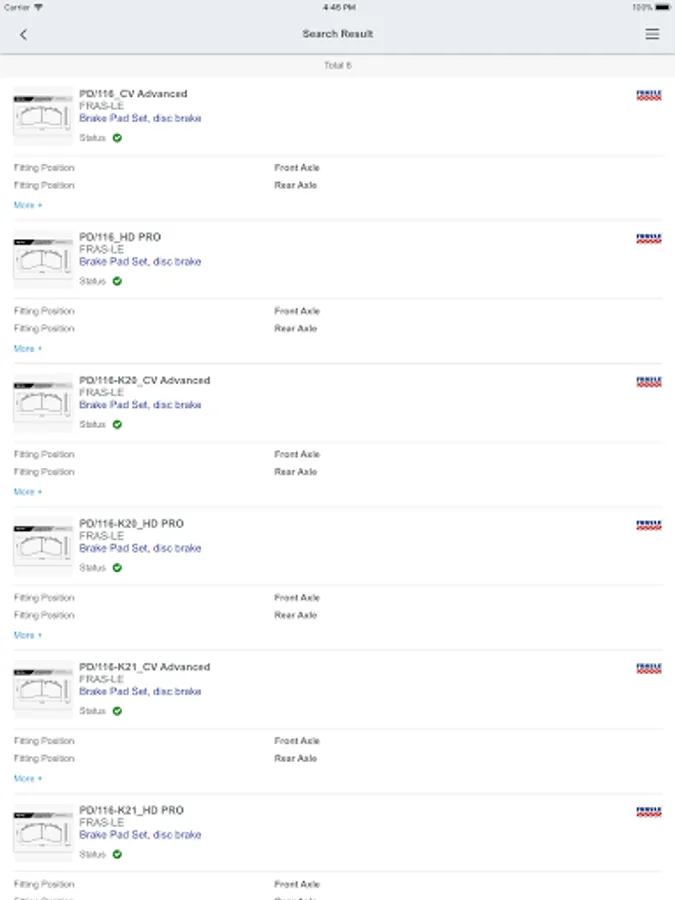Tap green status check on PD/116-K20_HD PRO

[x=117, y=568]
